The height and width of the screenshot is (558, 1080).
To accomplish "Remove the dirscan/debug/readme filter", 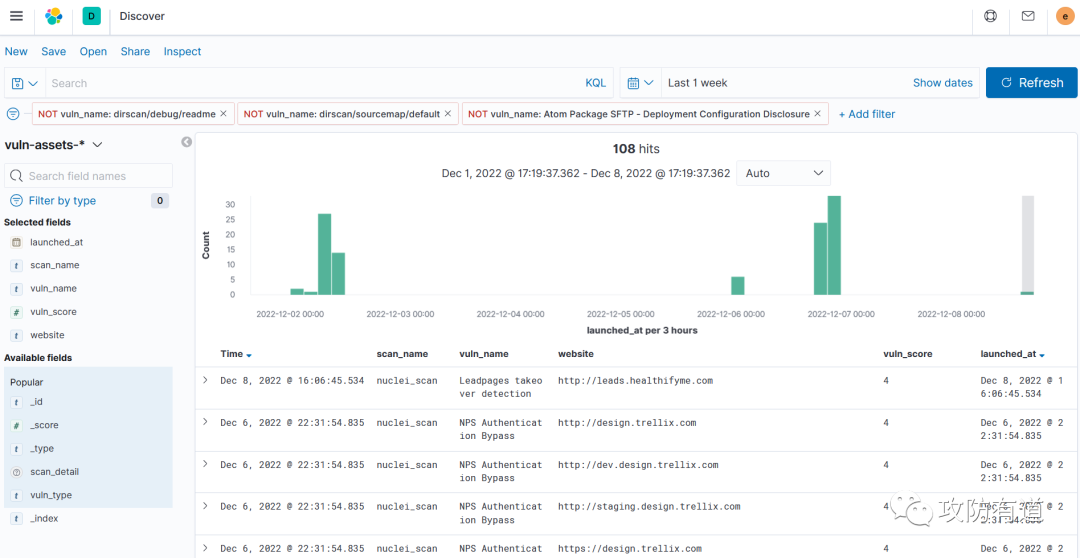I will [x=223, y=114].
